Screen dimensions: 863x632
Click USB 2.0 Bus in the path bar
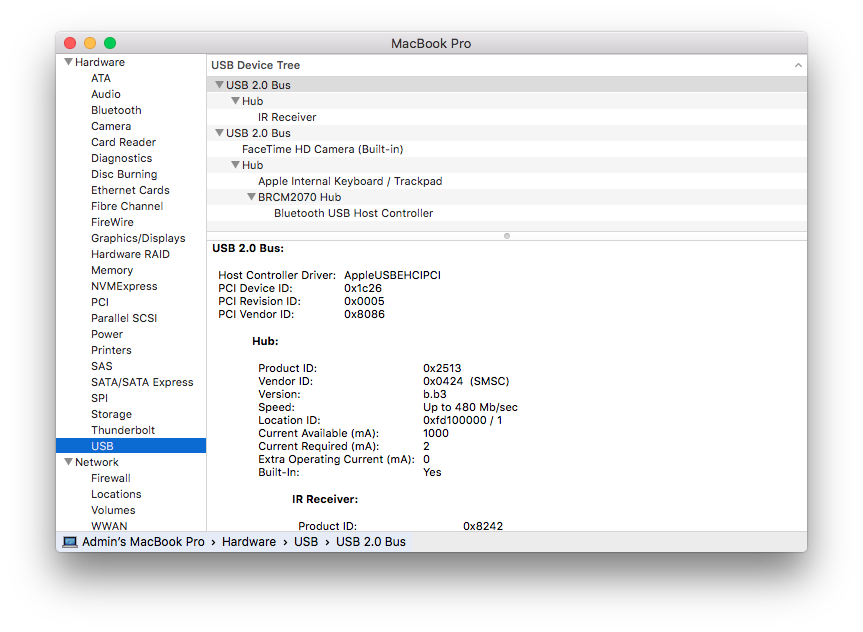[x=371, y=542]
